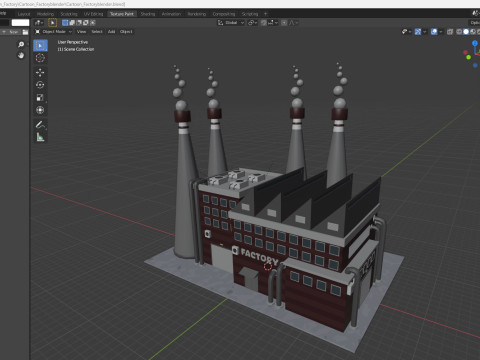Click the editor type icon beside Object Mode
This screenshot has width=480, height=360.
pyautogui.click(x=37, y=32)
